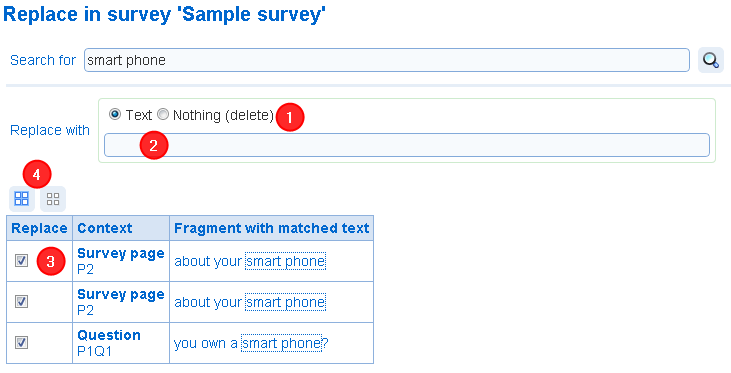
Task: Click the Replace with text box
Action: tap(407, 145)
